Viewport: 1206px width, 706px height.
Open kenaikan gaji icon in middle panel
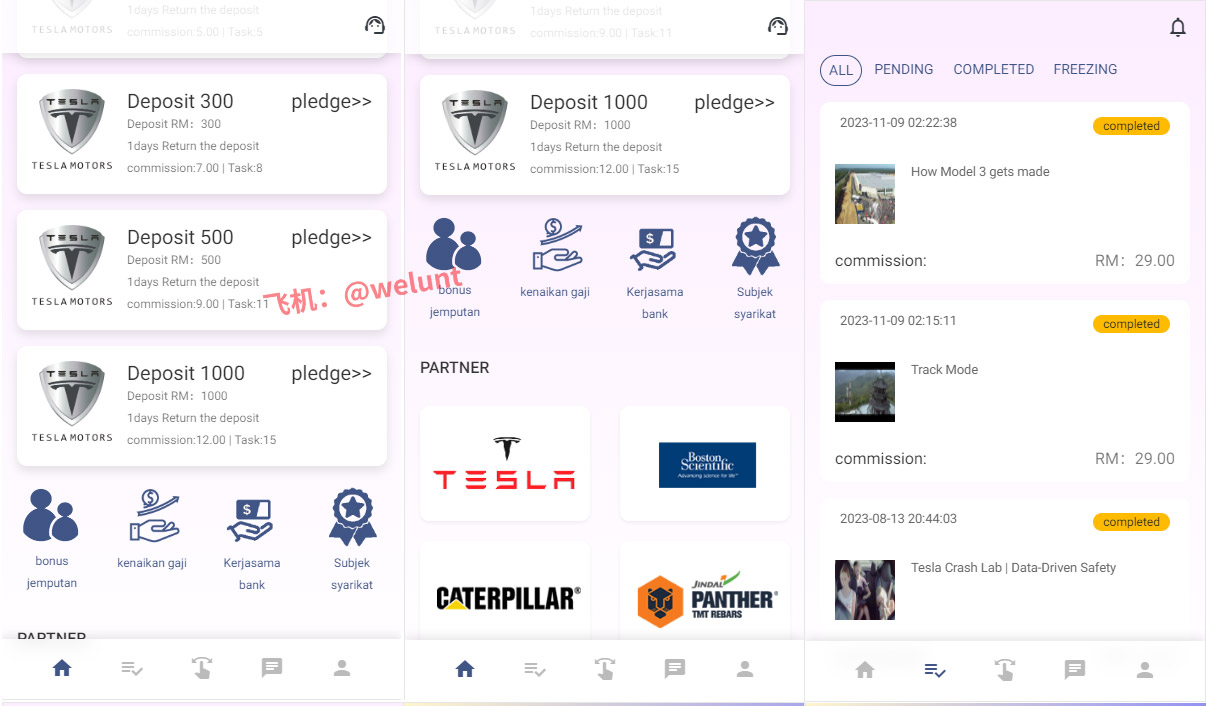(555, 246)
